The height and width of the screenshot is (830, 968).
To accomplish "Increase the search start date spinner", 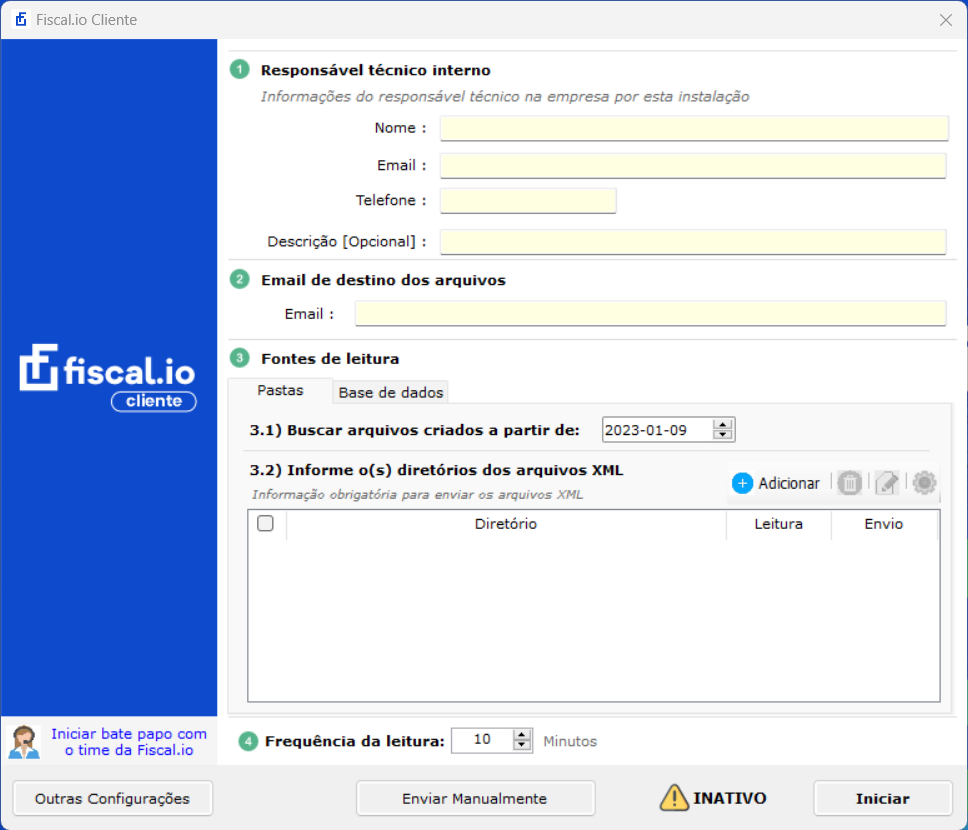I will 722,424.
